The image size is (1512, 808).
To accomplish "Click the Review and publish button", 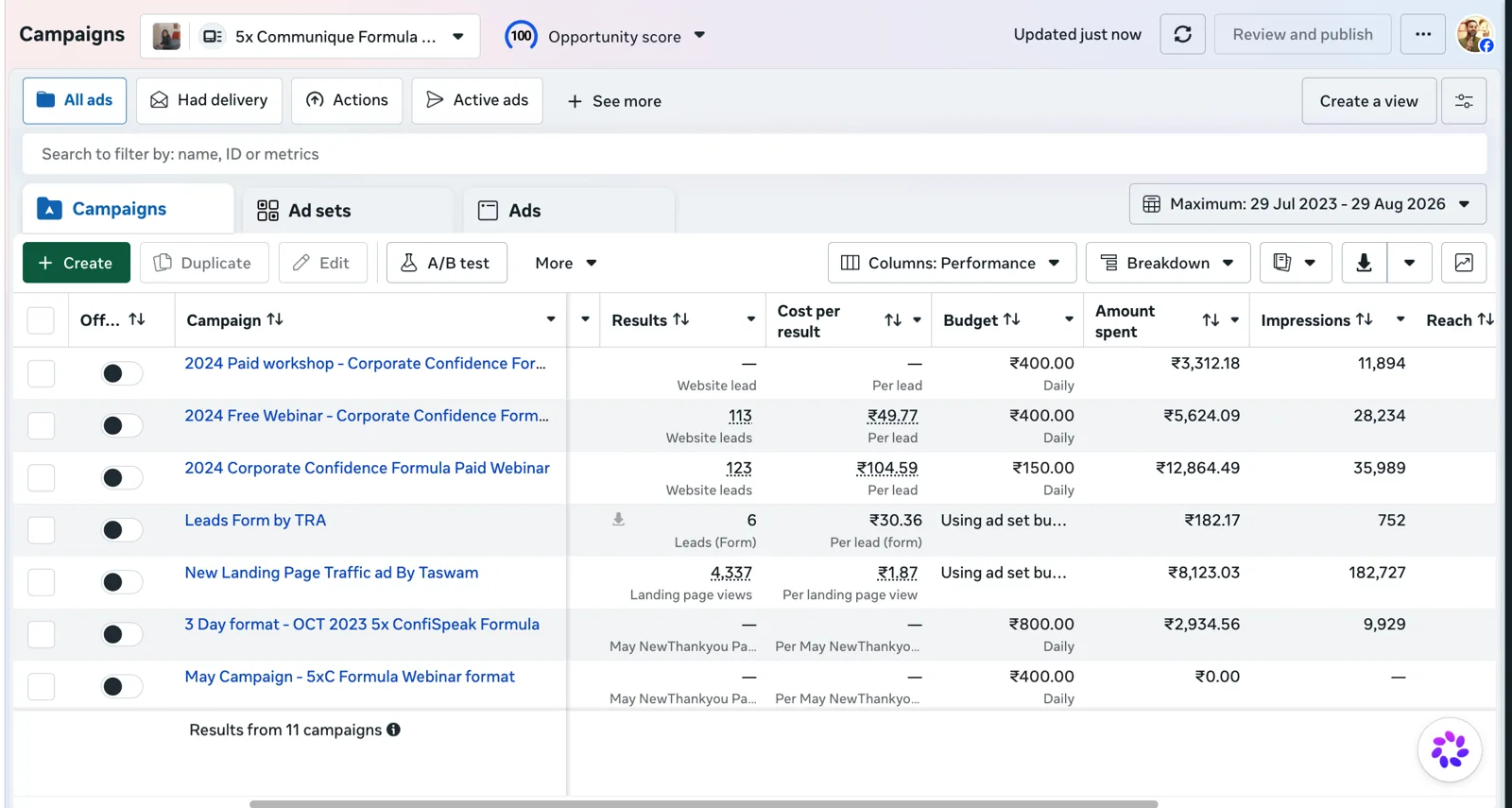I will [1302, 35].
